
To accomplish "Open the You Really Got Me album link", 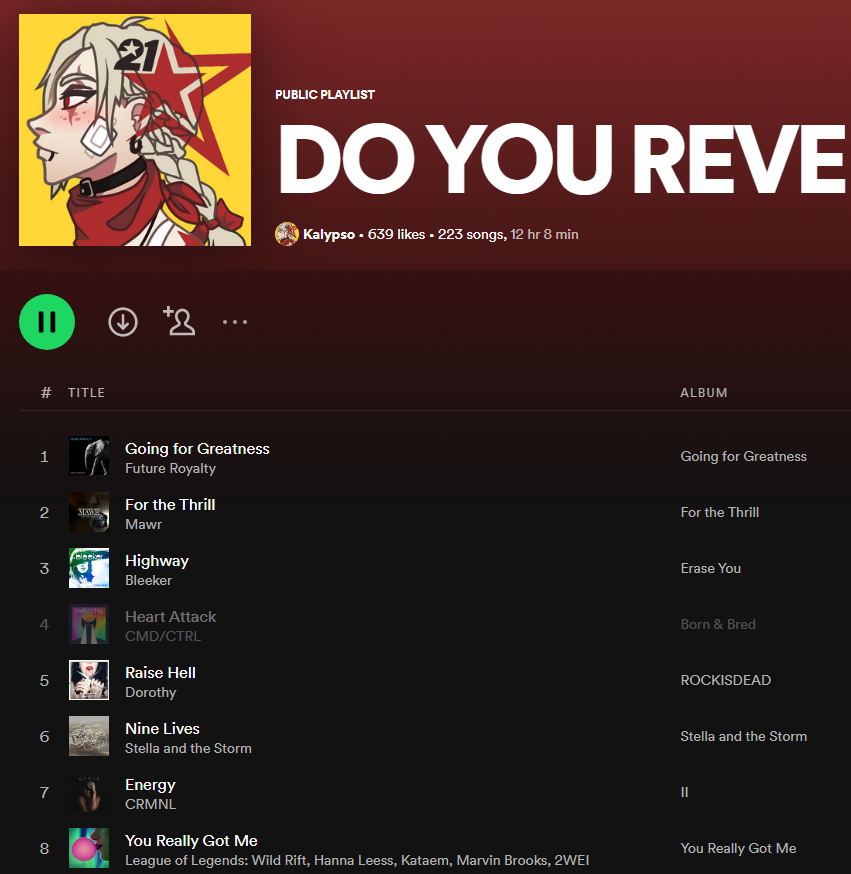I will pyautogui.click(x=738, y=848).
